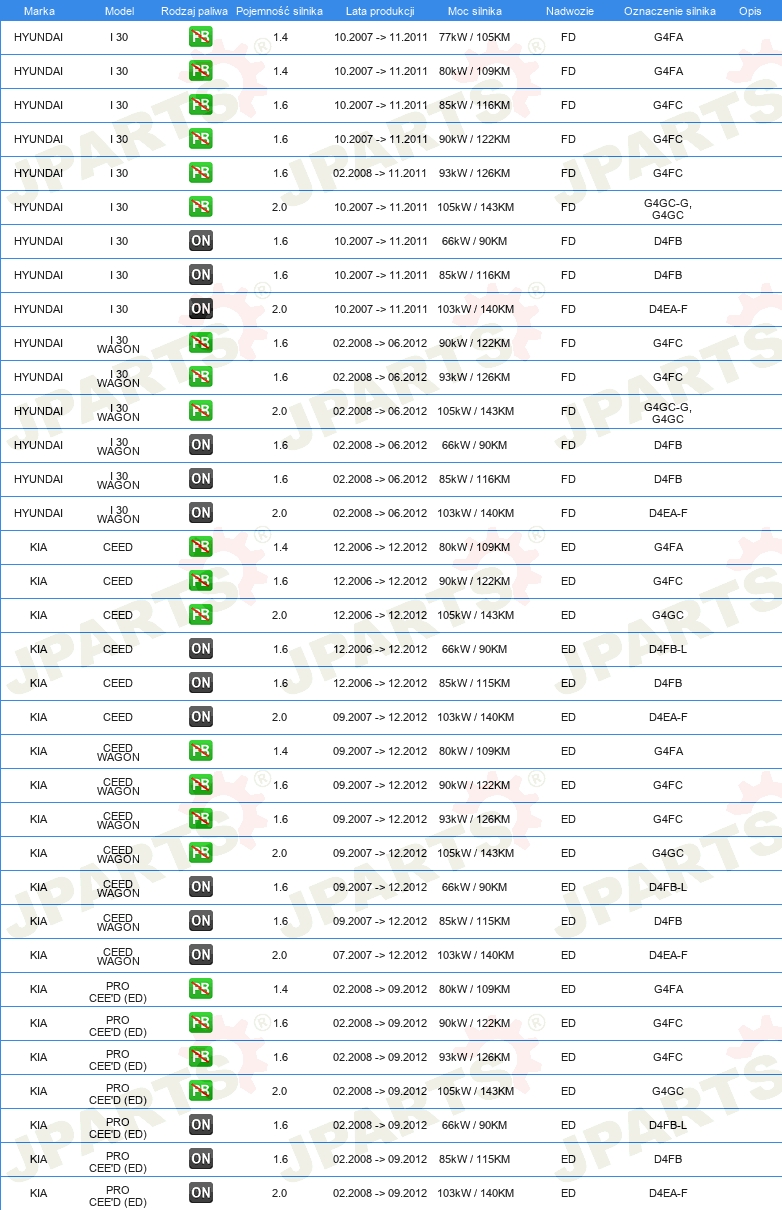Click the Pojemność silnika column header
Viewport: 782px width, 1210px height.
point(280,11)
